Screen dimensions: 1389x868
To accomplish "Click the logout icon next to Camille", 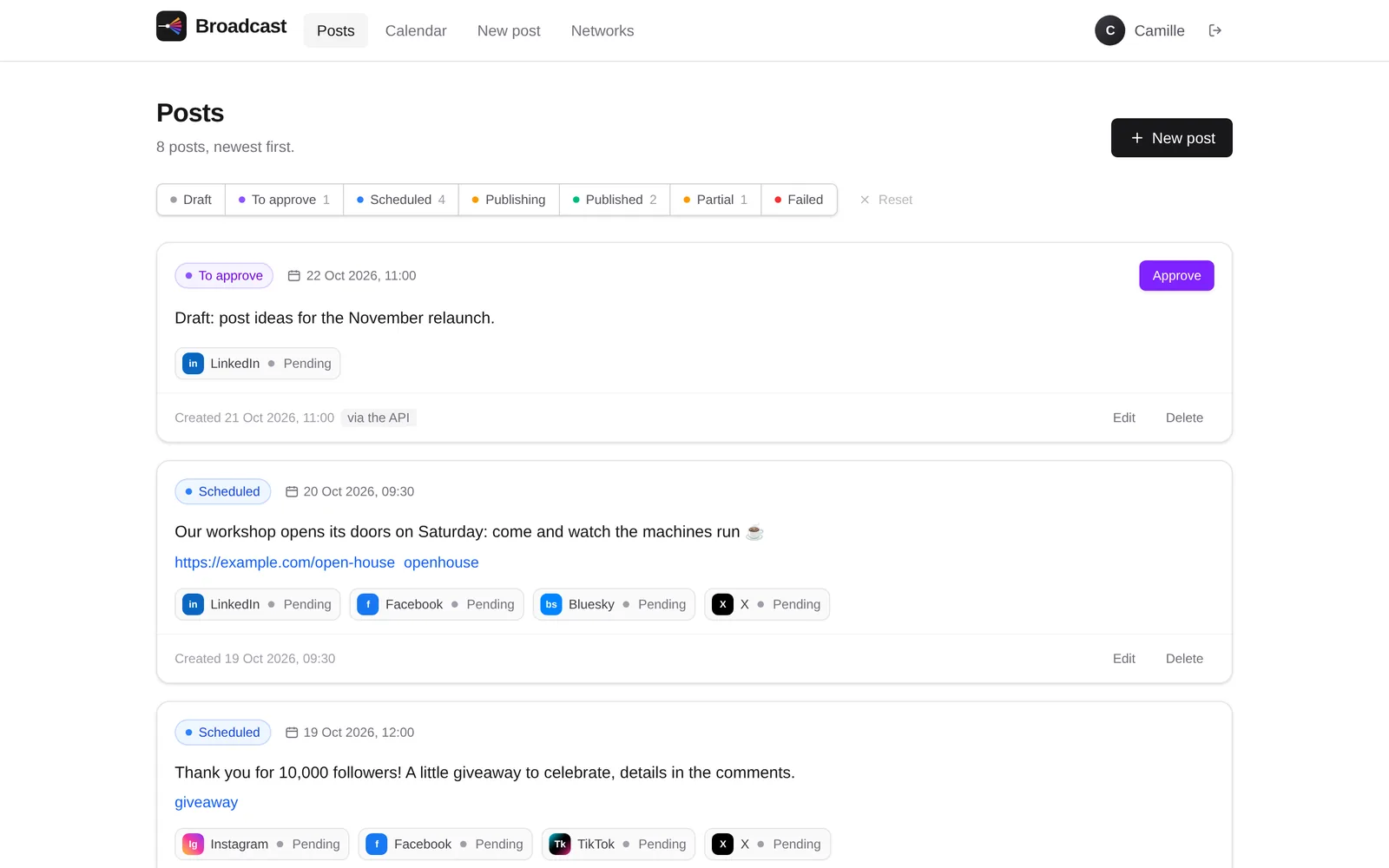I will point(1215,30).
